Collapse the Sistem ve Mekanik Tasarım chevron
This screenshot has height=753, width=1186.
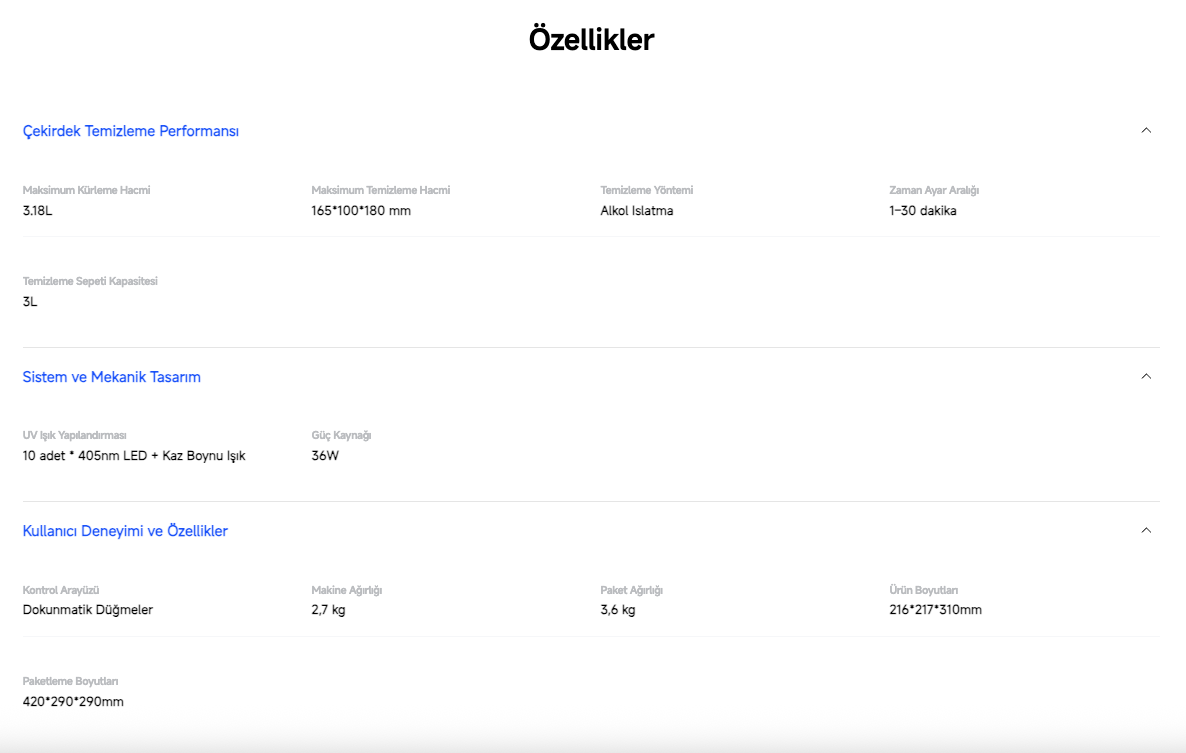1146,376
